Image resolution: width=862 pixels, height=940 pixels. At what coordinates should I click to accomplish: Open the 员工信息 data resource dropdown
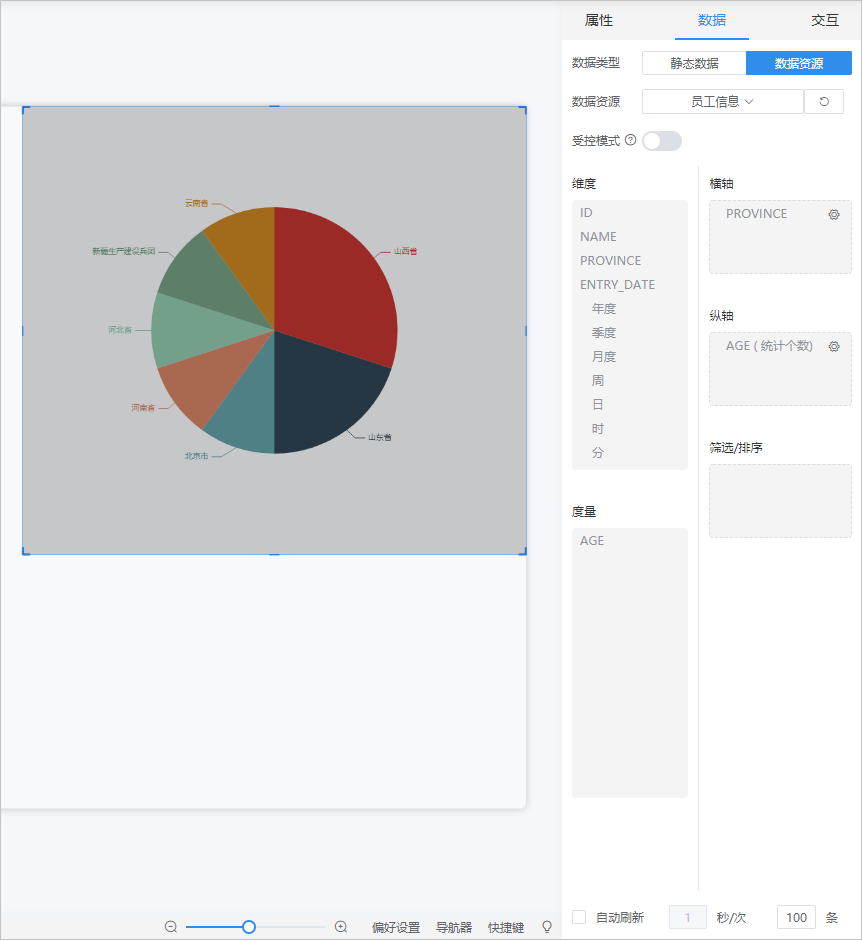(722, 101)
